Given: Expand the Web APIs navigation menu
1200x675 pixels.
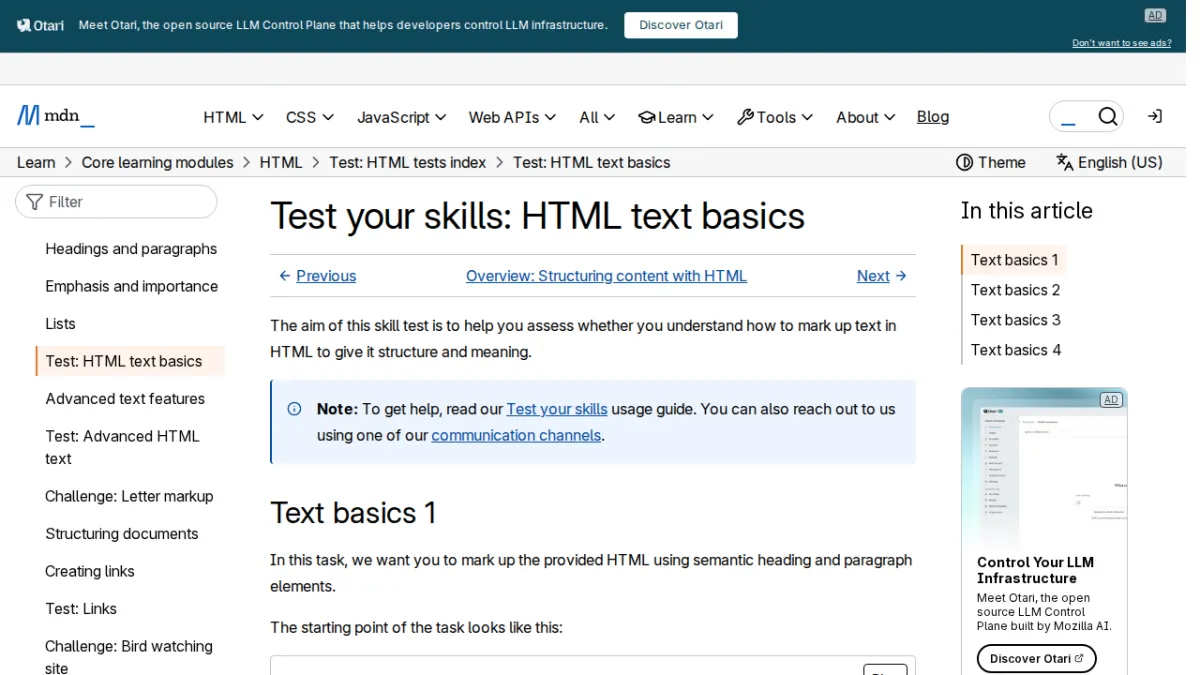Looking at the screenshot, I should [513, 117].
